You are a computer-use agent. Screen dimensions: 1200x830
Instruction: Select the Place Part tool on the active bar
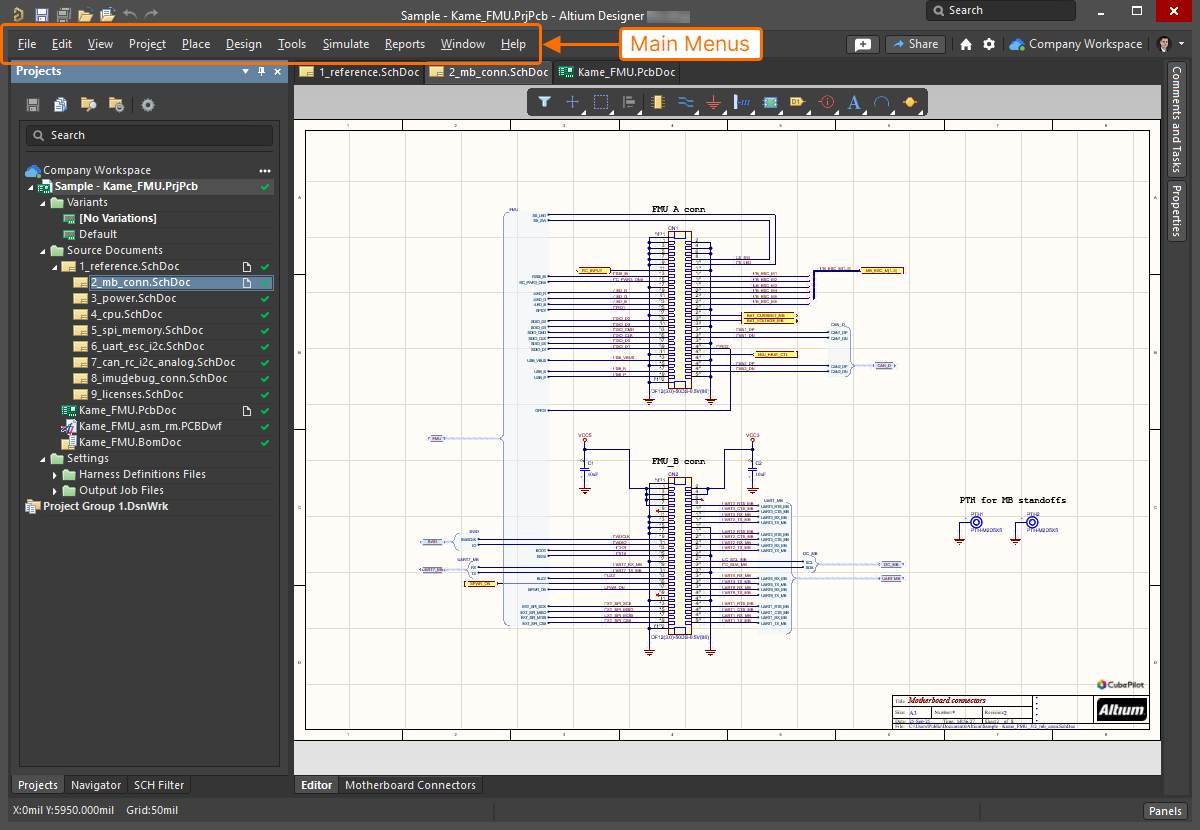tap(658, 102)
